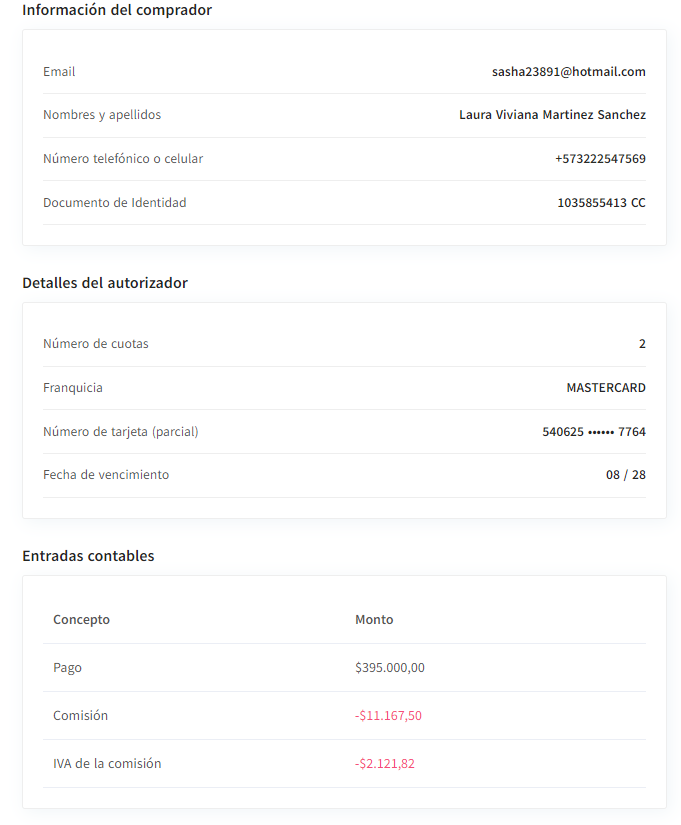
Task: Click the Concepto column header
Action: click(x=81, y=620)
